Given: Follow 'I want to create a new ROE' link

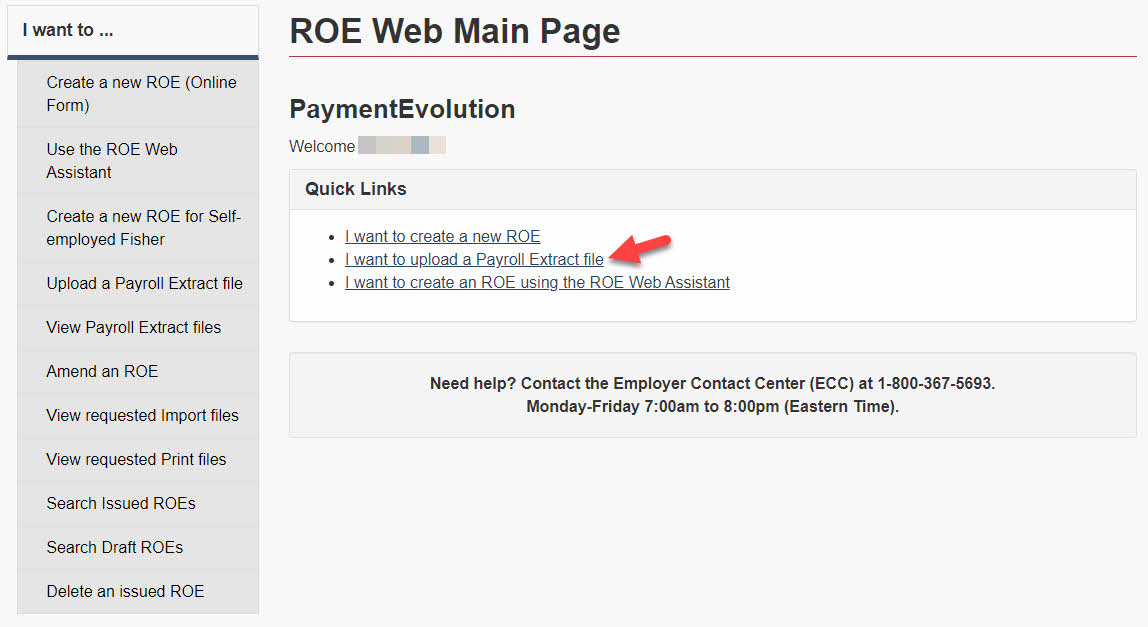Looking at the screenshot, I should pos(442,237).
